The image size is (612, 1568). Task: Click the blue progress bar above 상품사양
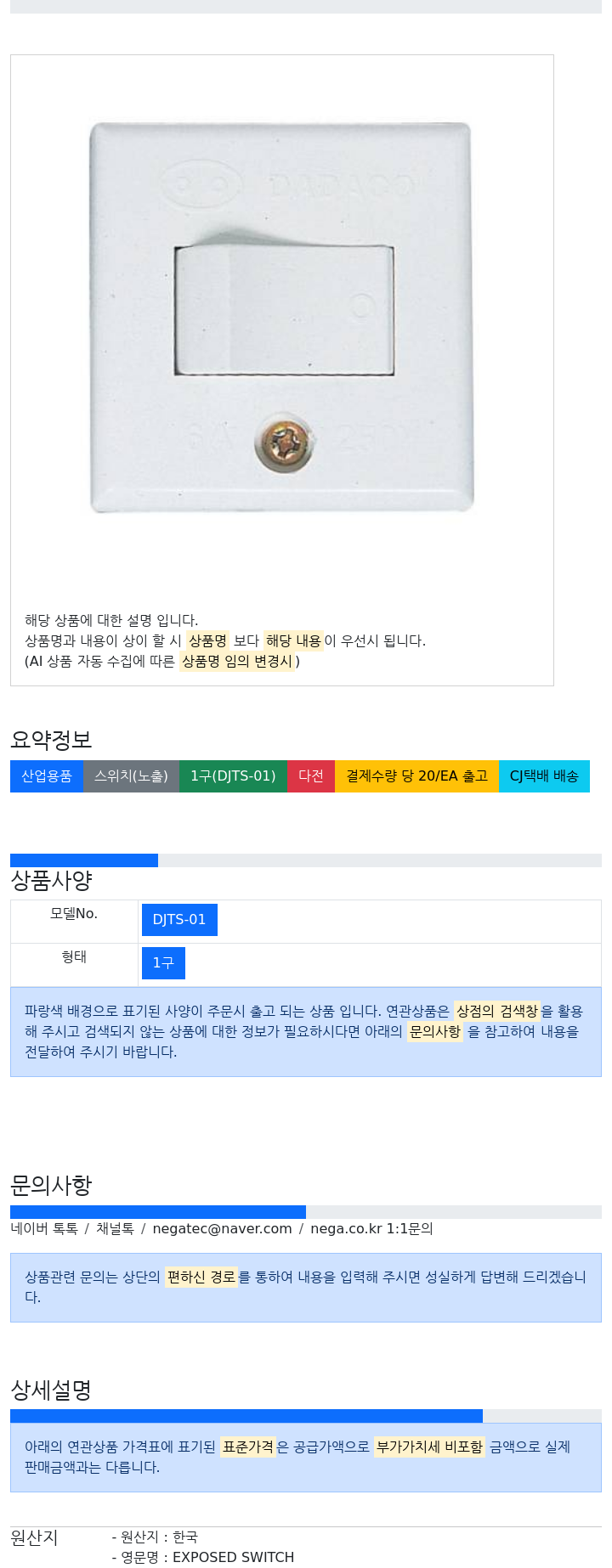coord(84,860)
